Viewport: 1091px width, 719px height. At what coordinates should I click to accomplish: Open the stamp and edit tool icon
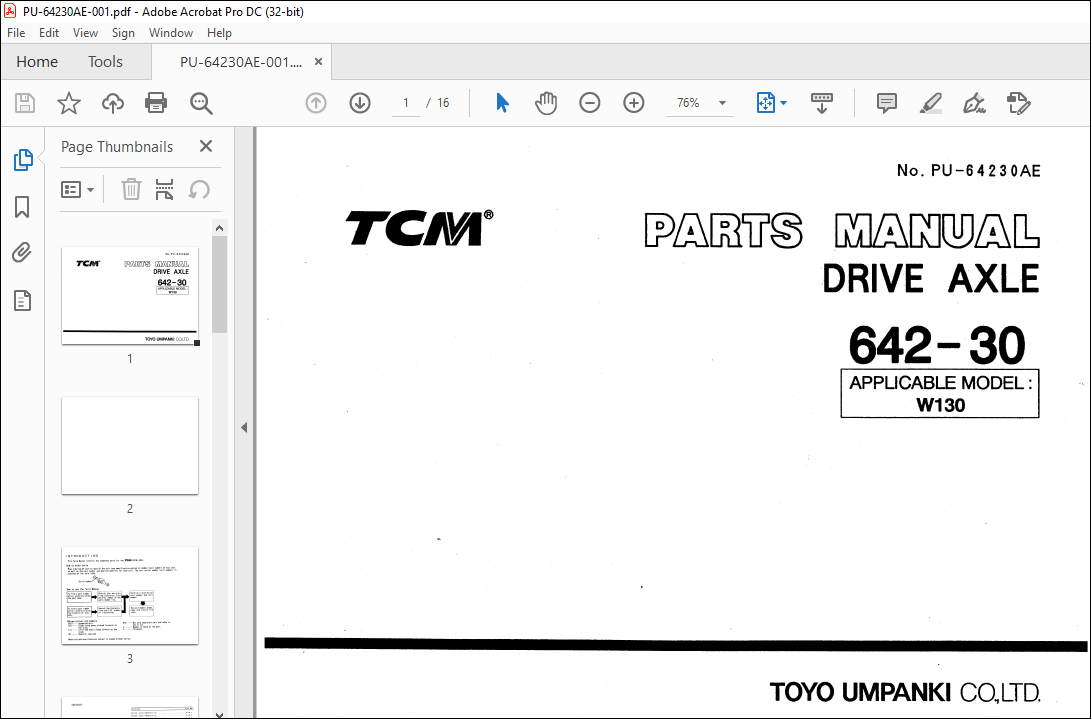tap(1019, 103)
